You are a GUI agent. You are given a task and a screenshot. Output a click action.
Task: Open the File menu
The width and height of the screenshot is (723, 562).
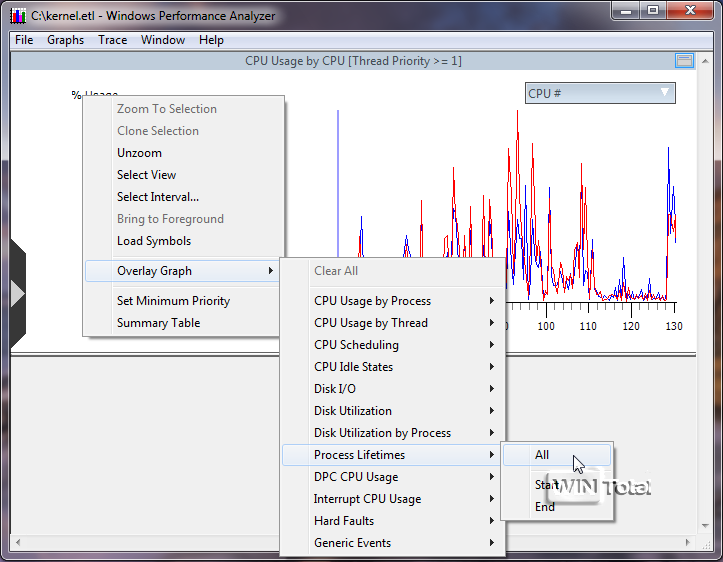pyautogui.click(x=24, y=40)
